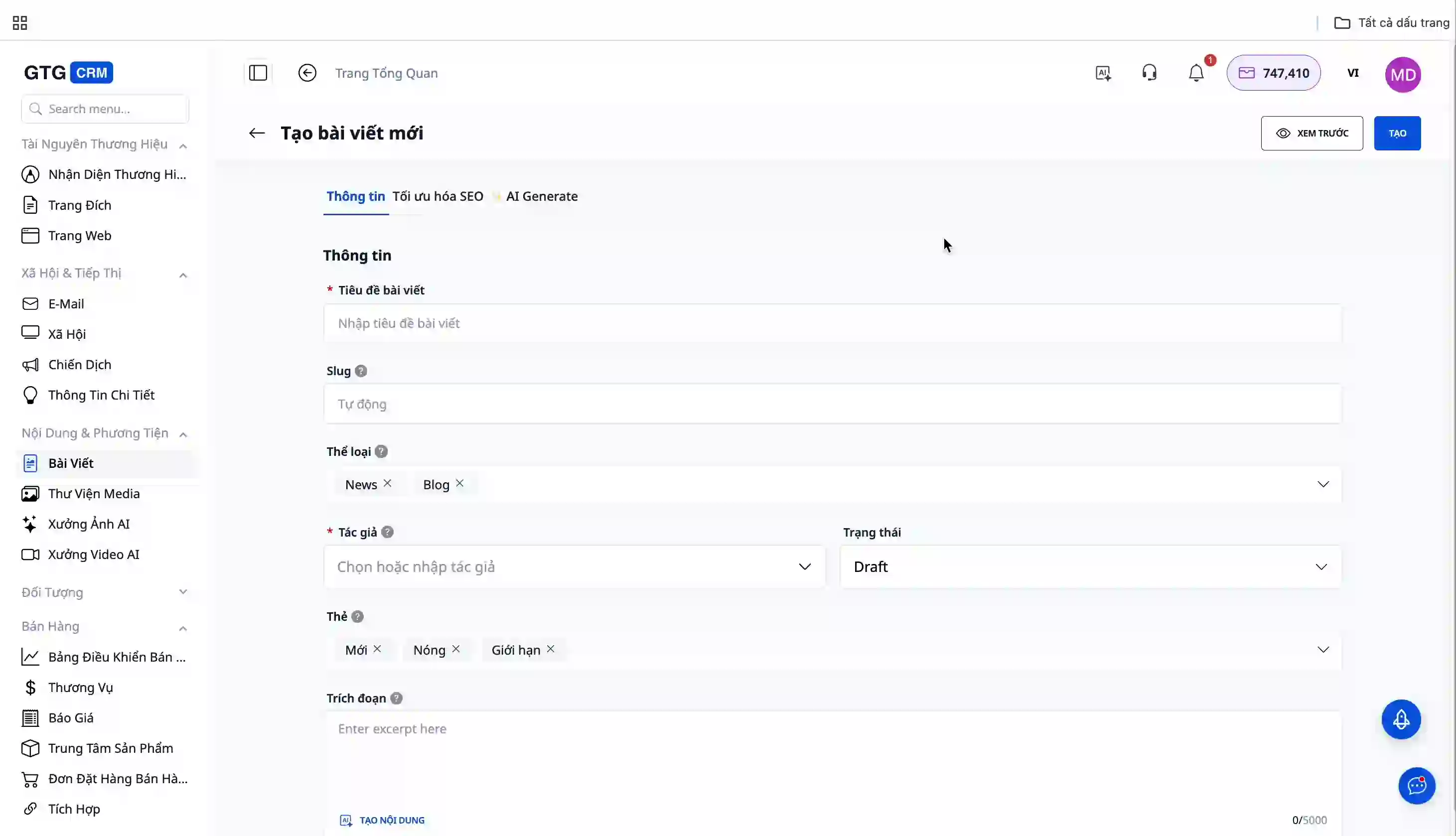Open the notifications bell
Viewport: 1456px width, 836px height.
pyautogui.click(x=1196, y=73)
